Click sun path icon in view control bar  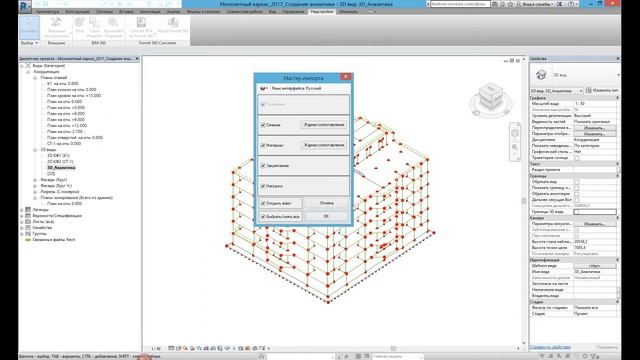(x=185, y=348)
